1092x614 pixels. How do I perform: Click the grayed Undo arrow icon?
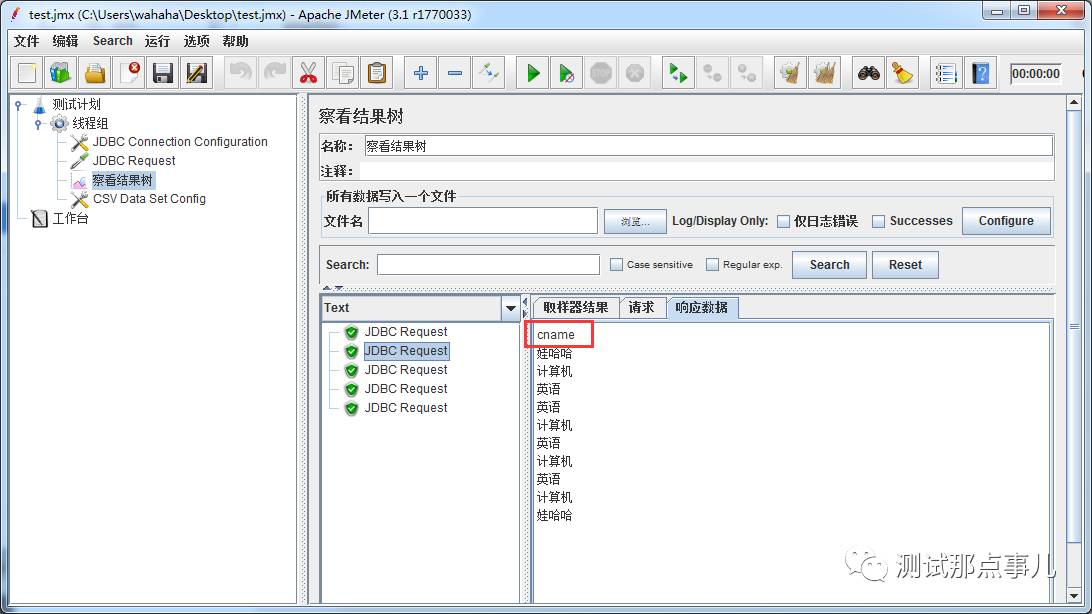tap(241, 73)
